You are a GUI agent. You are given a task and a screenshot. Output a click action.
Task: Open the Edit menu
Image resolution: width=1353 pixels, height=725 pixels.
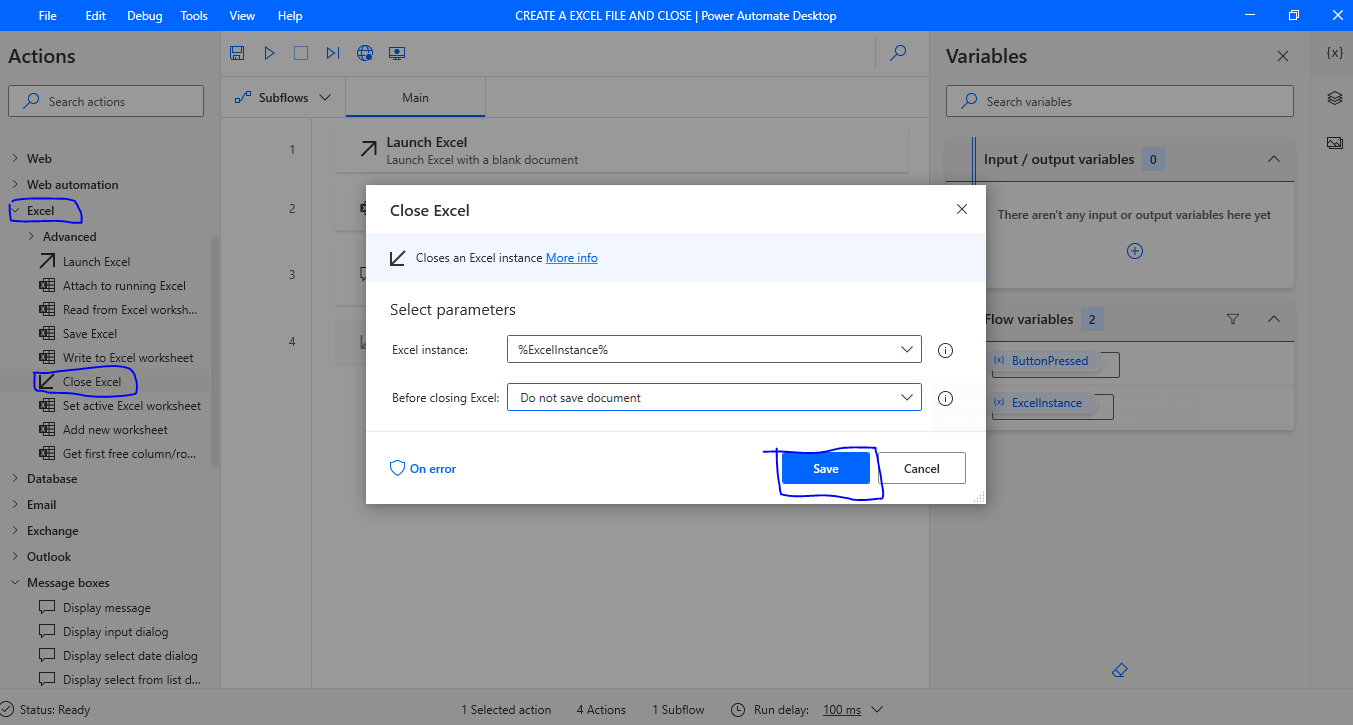click(96, 16)
